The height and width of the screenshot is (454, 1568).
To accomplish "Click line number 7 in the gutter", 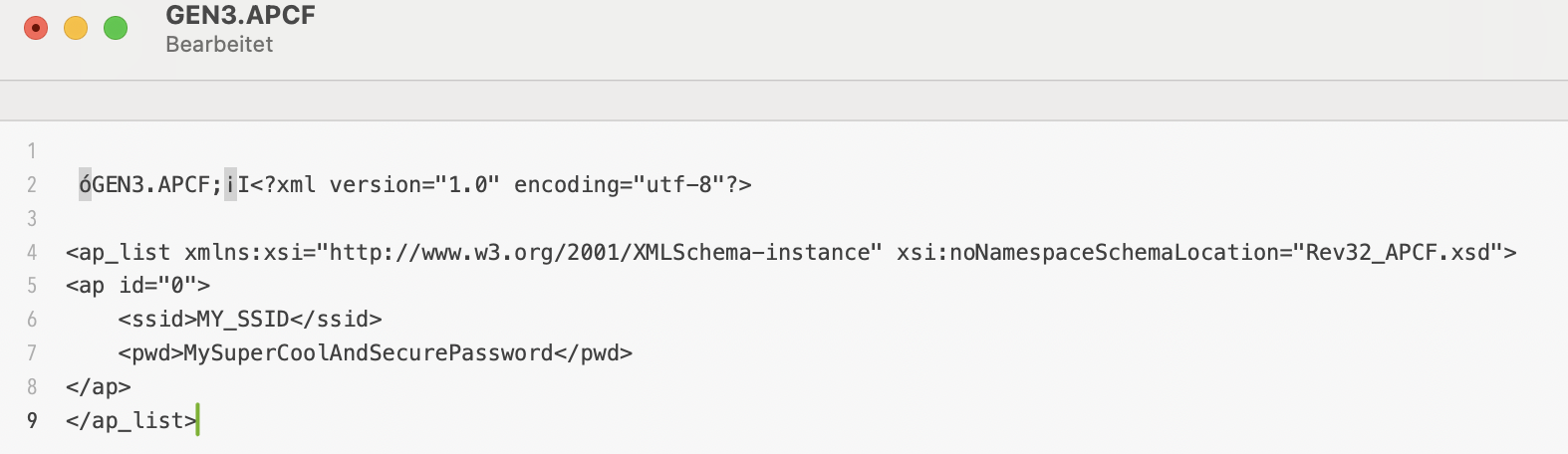I will point(32,353).
